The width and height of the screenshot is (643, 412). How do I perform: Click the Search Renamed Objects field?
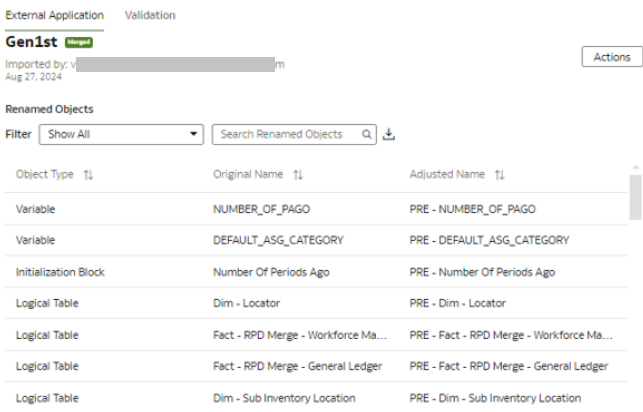point(285,134)
